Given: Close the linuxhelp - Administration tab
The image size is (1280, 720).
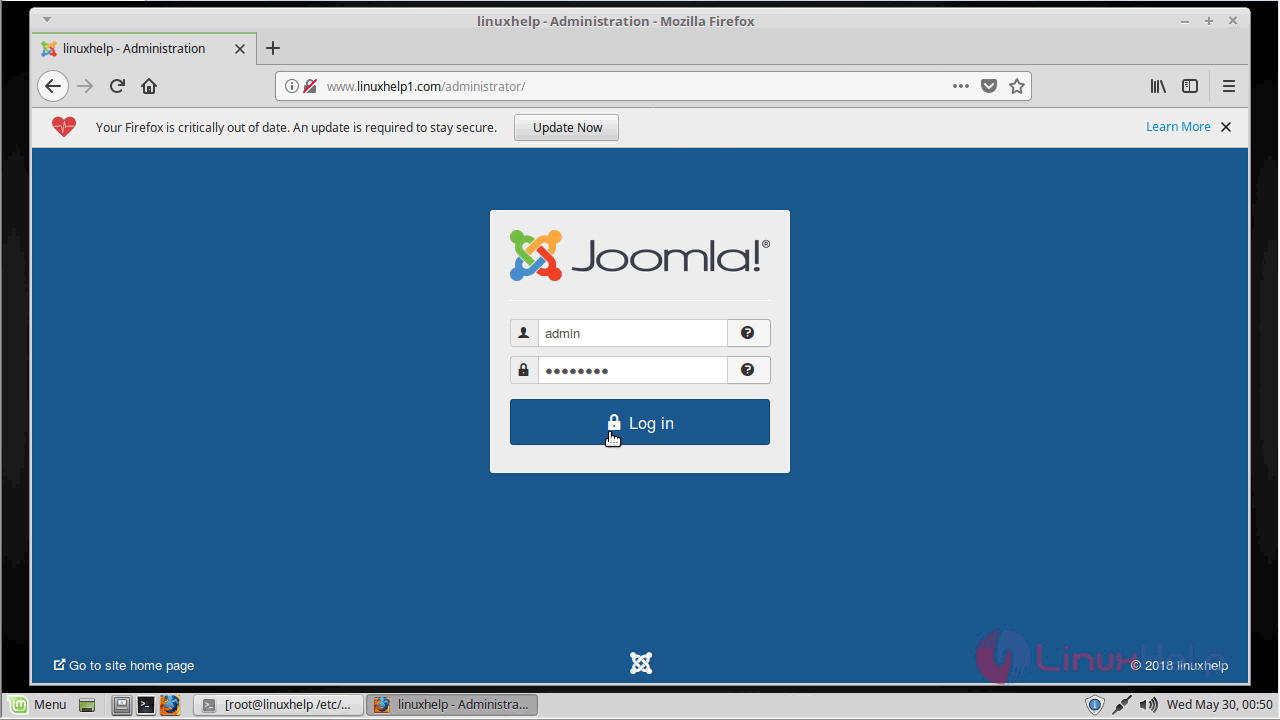Looking at the screenshot, I should tap(240, 48).
